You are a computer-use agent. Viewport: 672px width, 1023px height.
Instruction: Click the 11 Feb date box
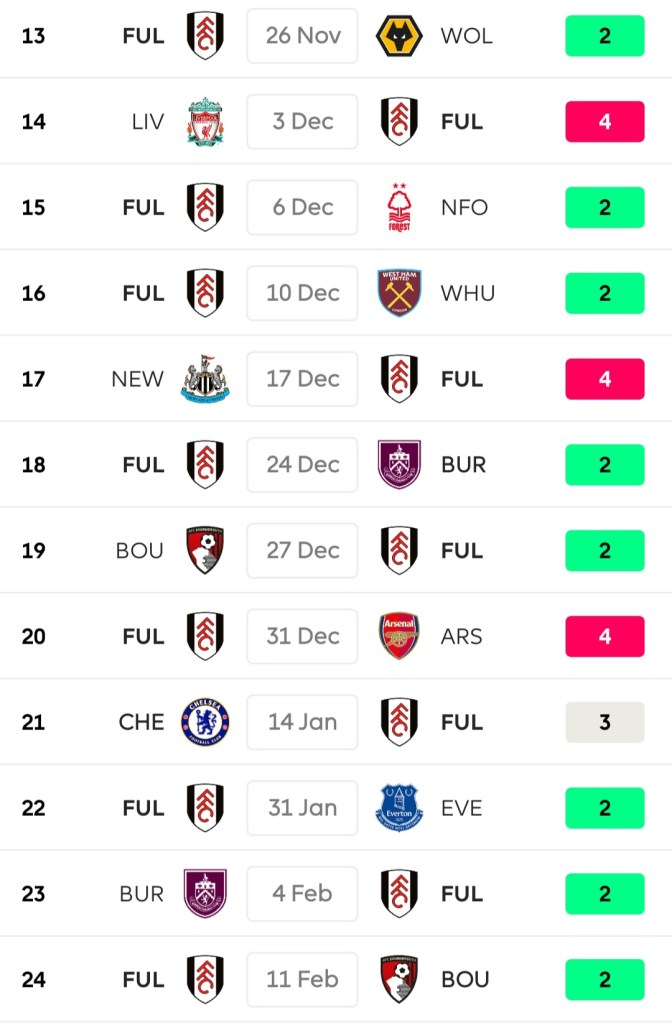pos(302,979)
